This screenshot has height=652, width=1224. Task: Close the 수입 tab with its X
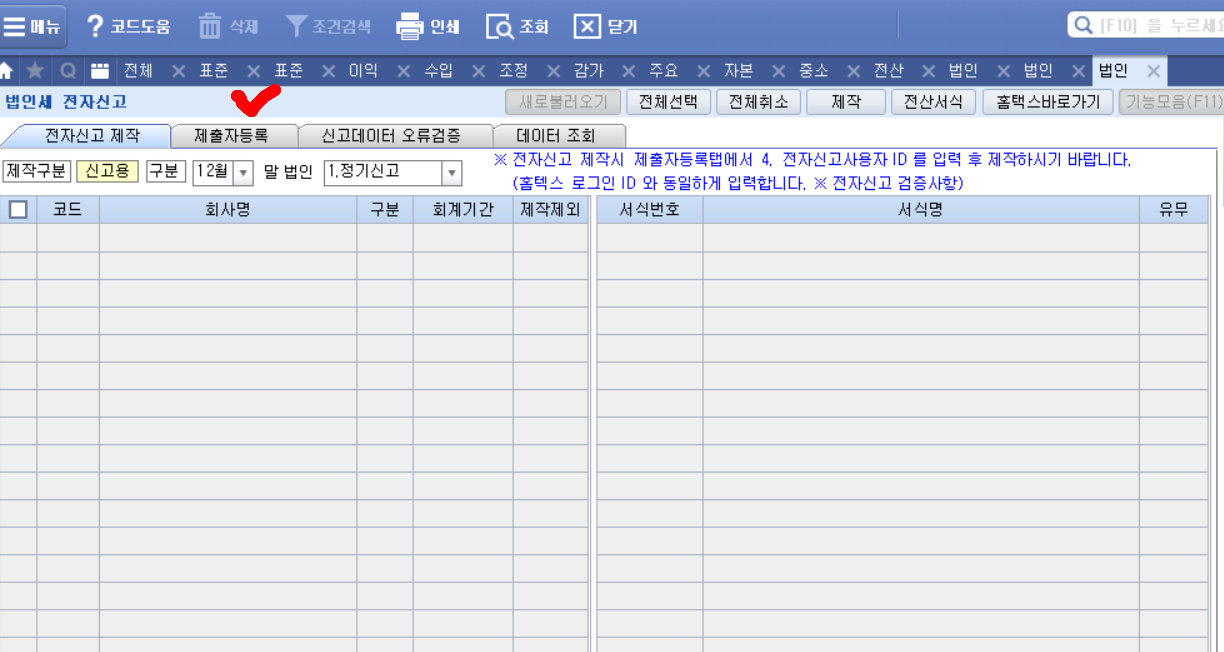pos(478,71)
